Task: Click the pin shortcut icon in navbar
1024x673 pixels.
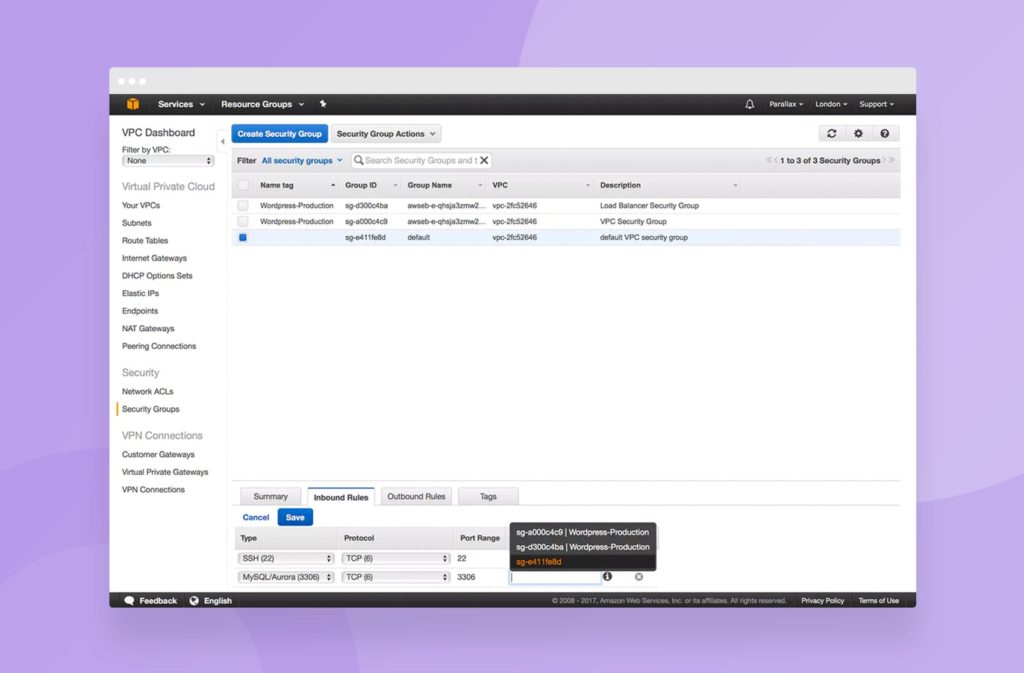Action: point(323,104)
